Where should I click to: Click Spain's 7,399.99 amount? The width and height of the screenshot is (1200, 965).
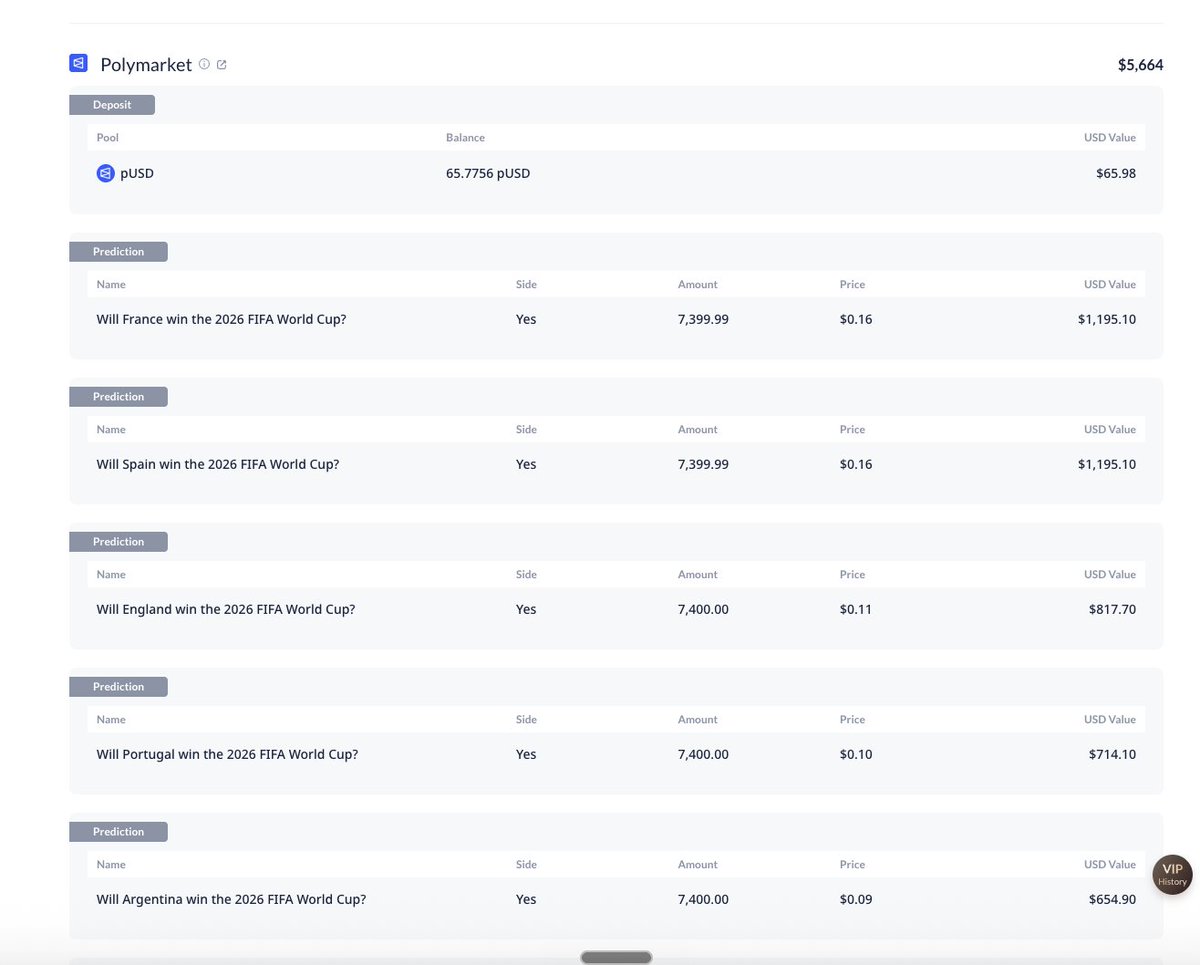(703, 464)
